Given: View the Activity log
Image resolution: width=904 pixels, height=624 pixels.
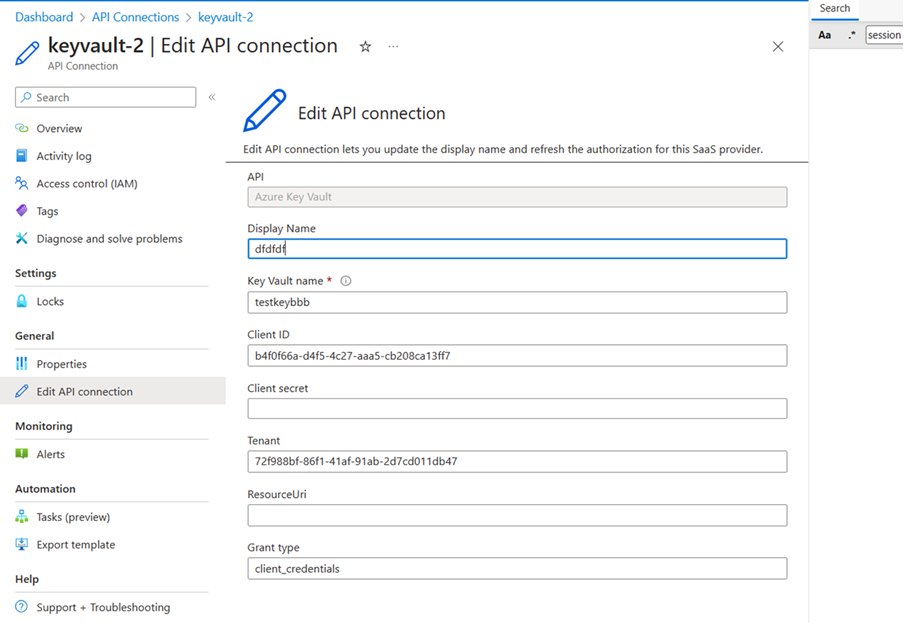Looking at the screenshot, I should (x=22, y=155).
